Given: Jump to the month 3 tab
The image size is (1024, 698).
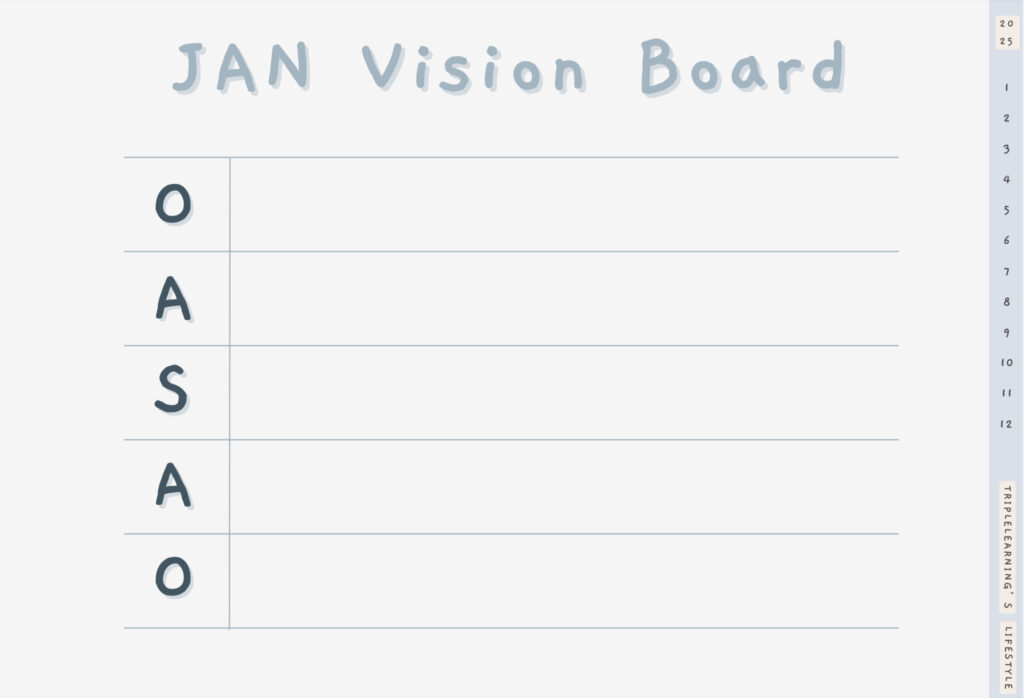Looking at the screenshot, I should (1006, 149).
